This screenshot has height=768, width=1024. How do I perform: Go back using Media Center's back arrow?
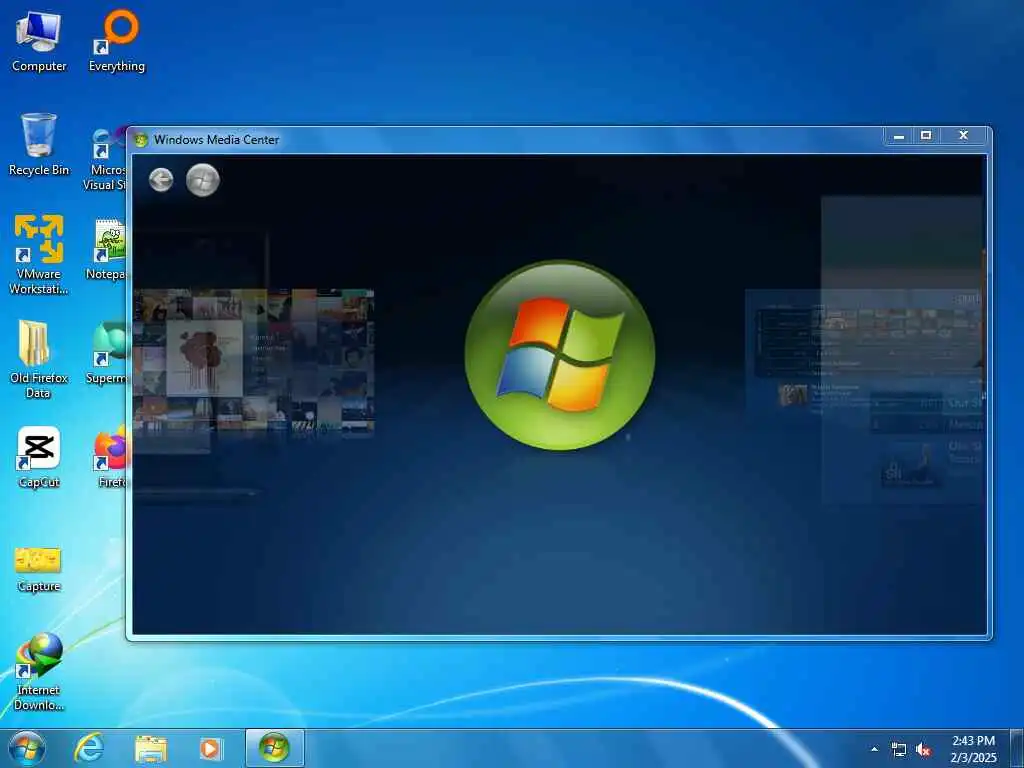[161, 180]
